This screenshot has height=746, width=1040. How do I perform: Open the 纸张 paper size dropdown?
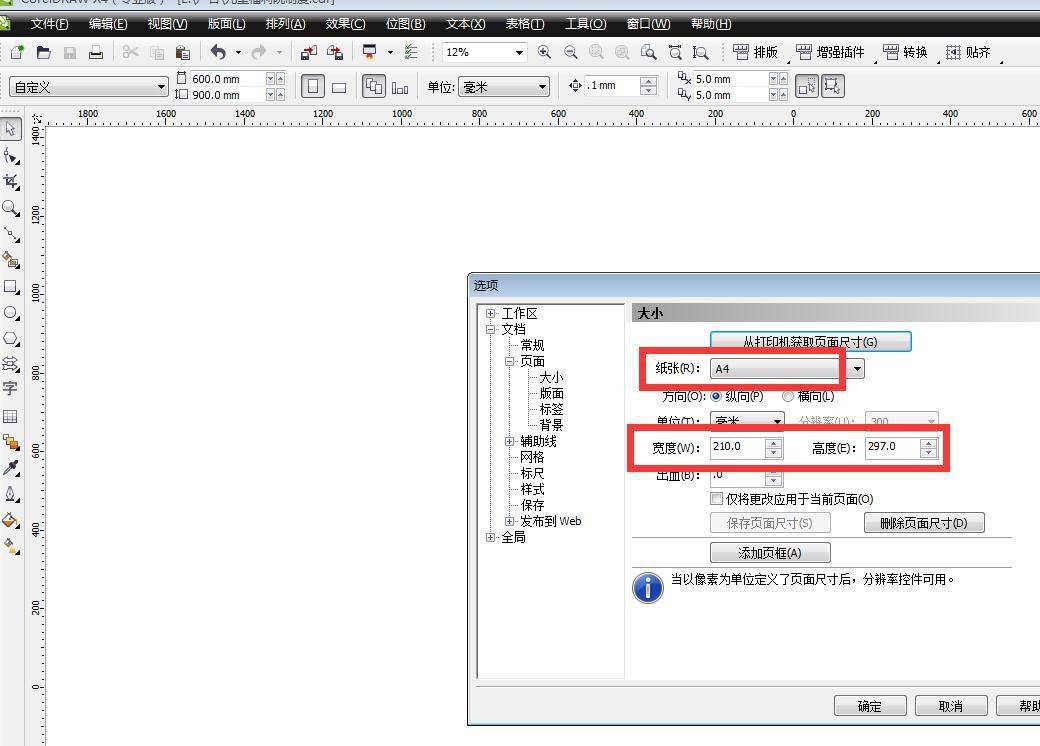coord(857,369)
